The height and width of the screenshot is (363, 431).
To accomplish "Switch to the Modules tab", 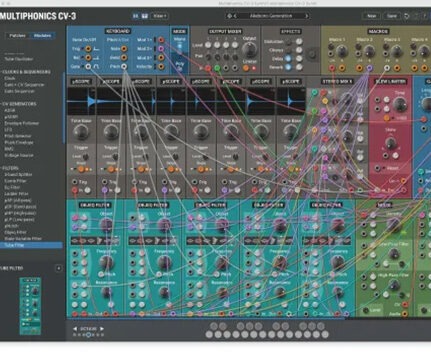I will pyautogui.click(x=43, y=35).
